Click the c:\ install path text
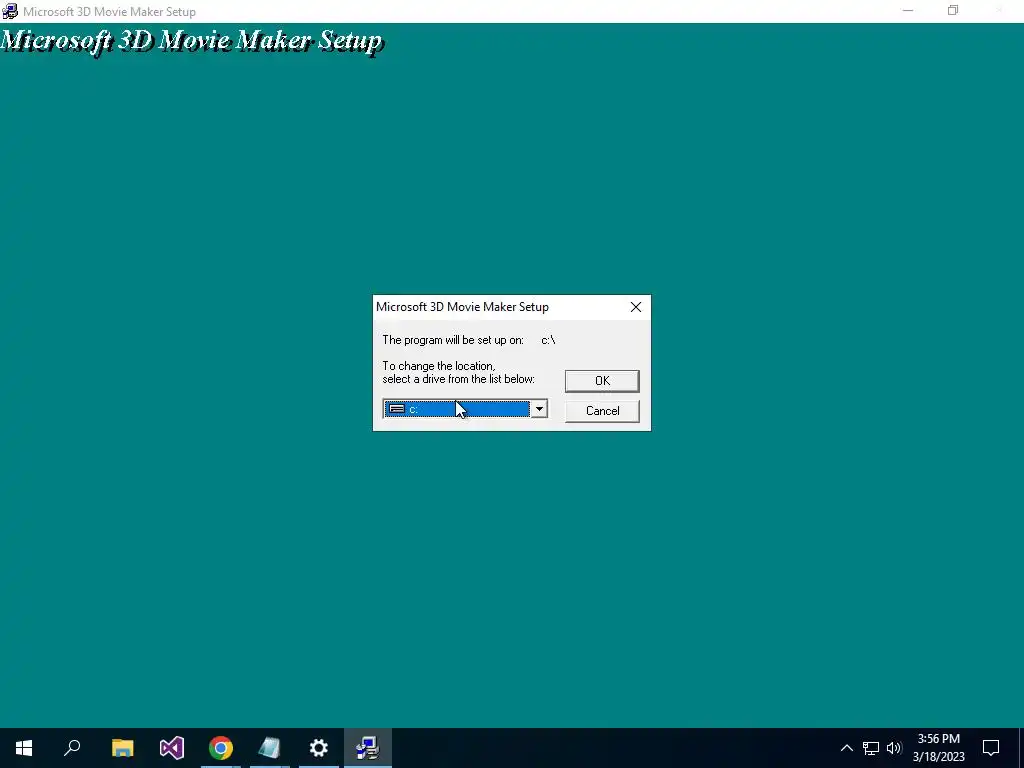1024x768 pixels. 549,340
